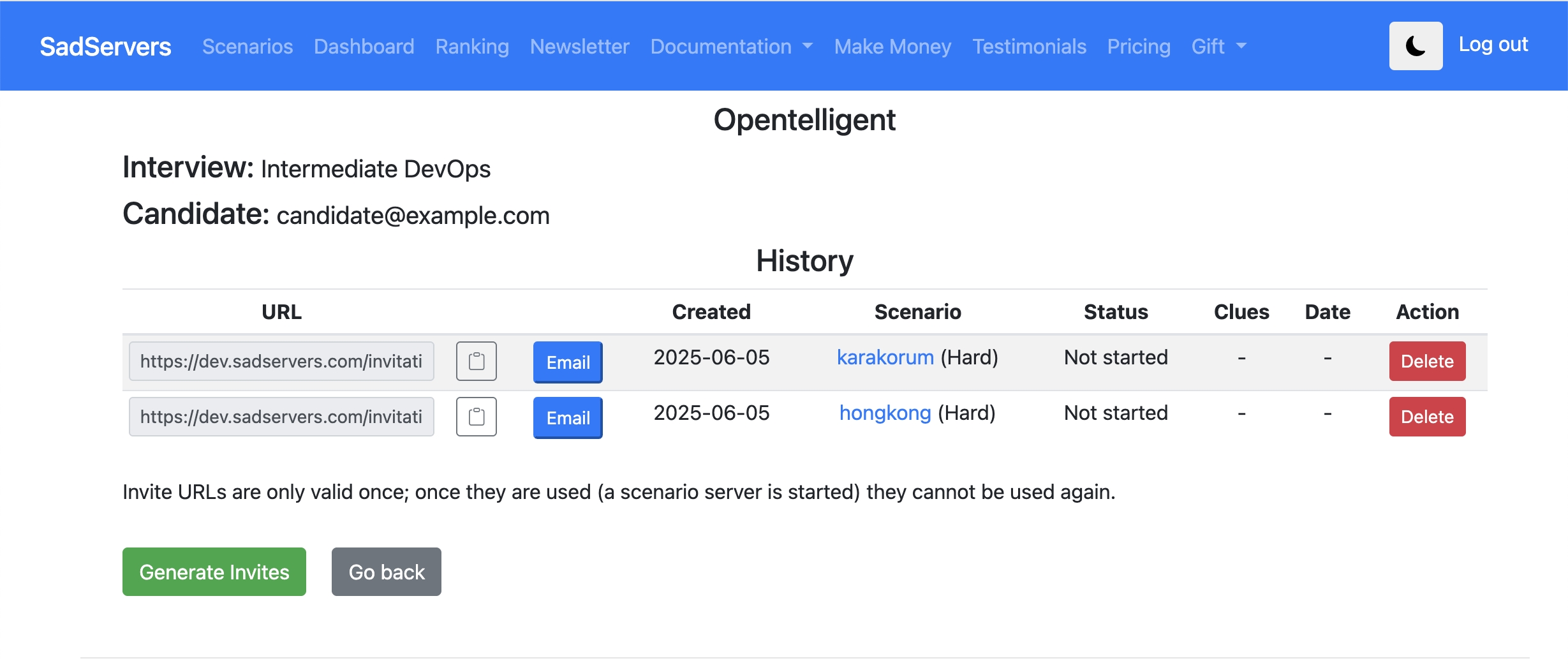Go to the Scenarios page
This screenshot has width=1568, height=670.
tap(248, 47)
